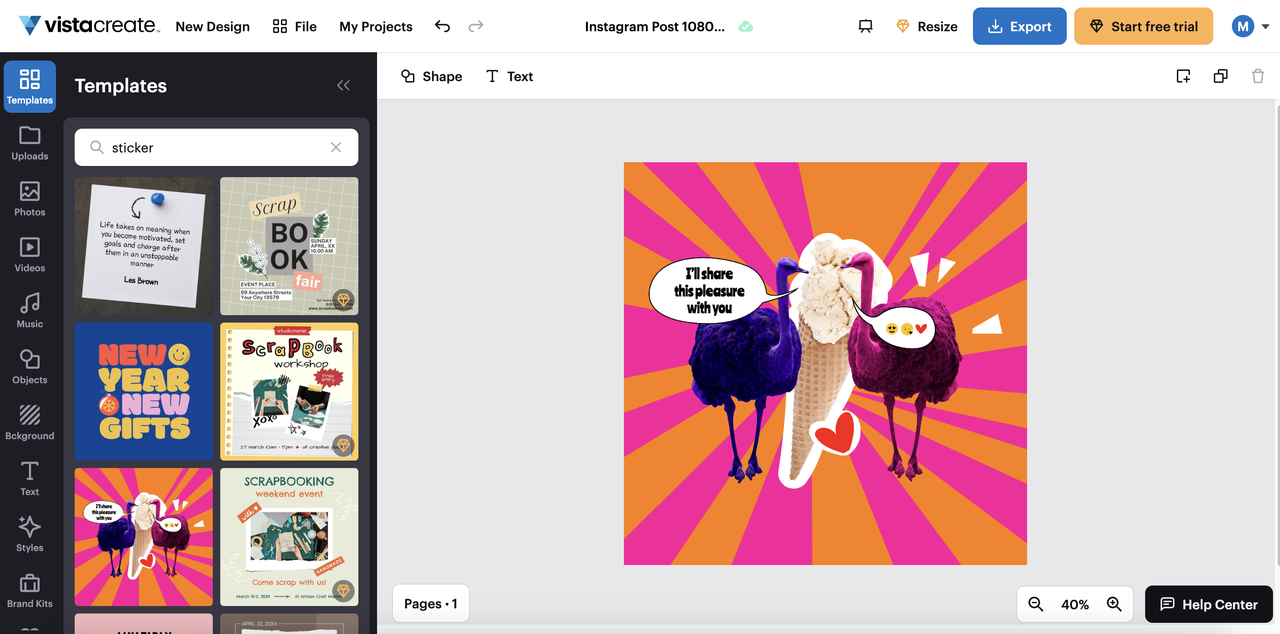Click Start free trial
This screenshot has height=634, width=1280.
pyautogui.click(x=1144, y=26)
